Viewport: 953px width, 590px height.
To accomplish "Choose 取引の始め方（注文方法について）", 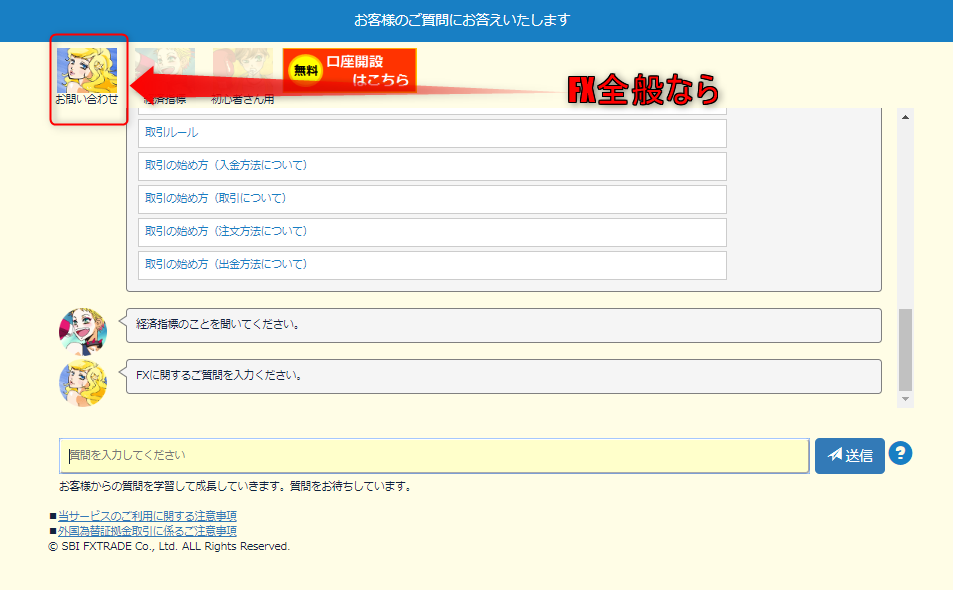I will (432, 232).
